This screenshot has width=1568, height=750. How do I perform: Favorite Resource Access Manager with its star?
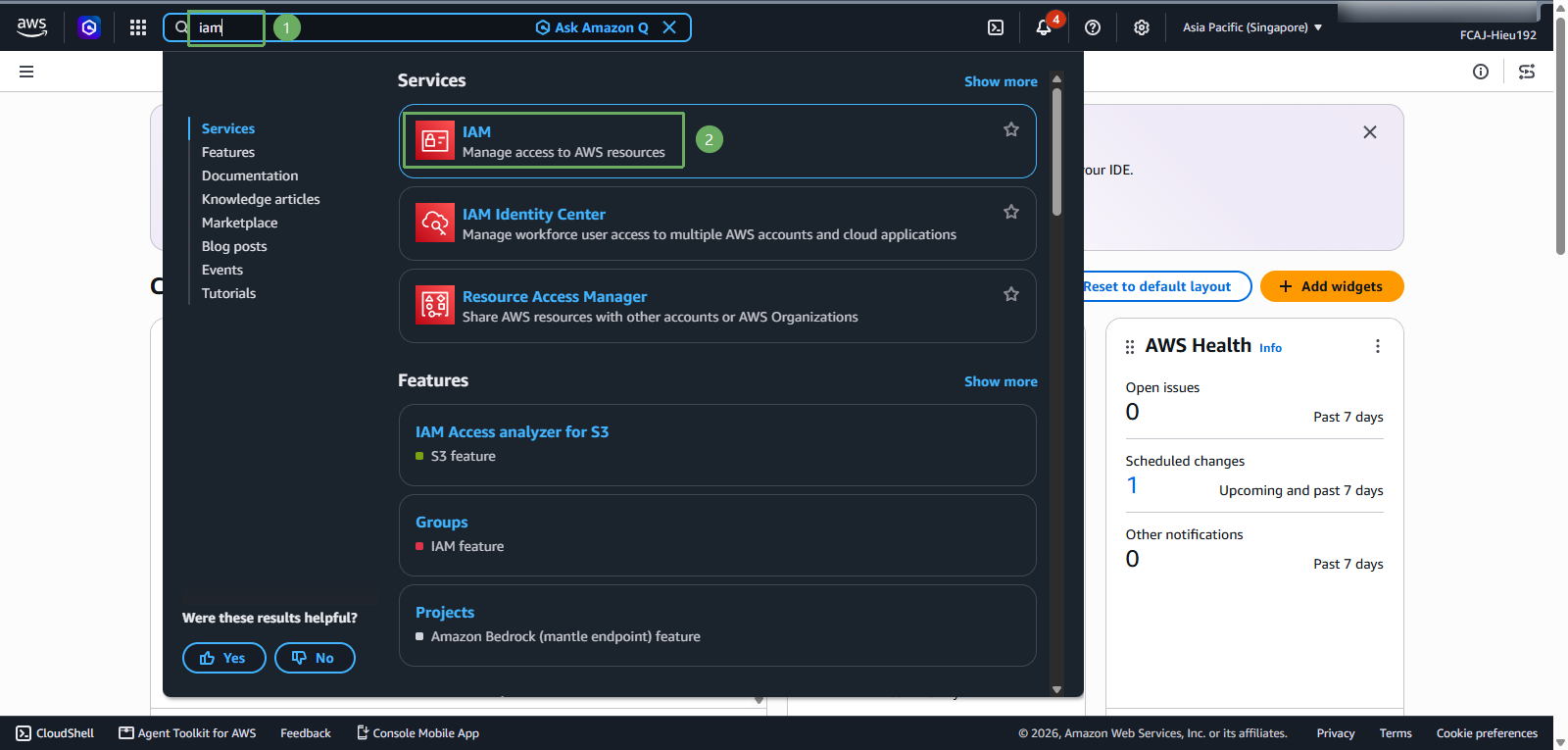[1011, 294]
